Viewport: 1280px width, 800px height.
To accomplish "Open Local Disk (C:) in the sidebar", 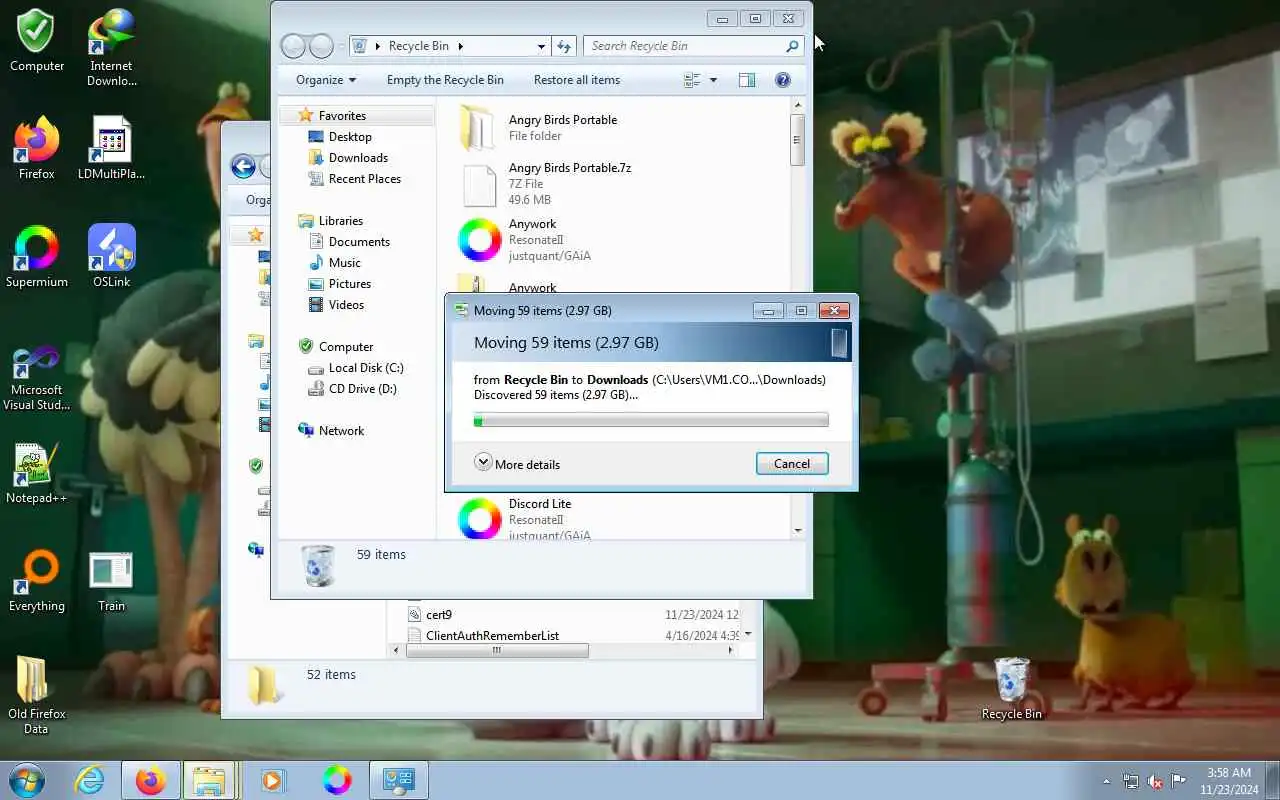I will 366,368.
